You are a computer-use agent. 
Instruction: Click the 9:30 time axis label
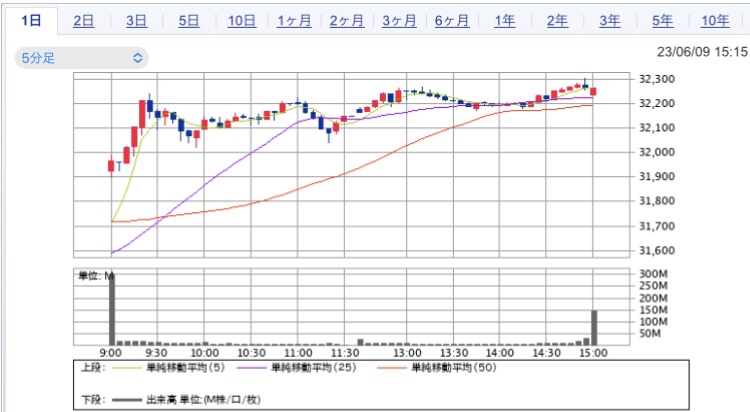(156, 353)
